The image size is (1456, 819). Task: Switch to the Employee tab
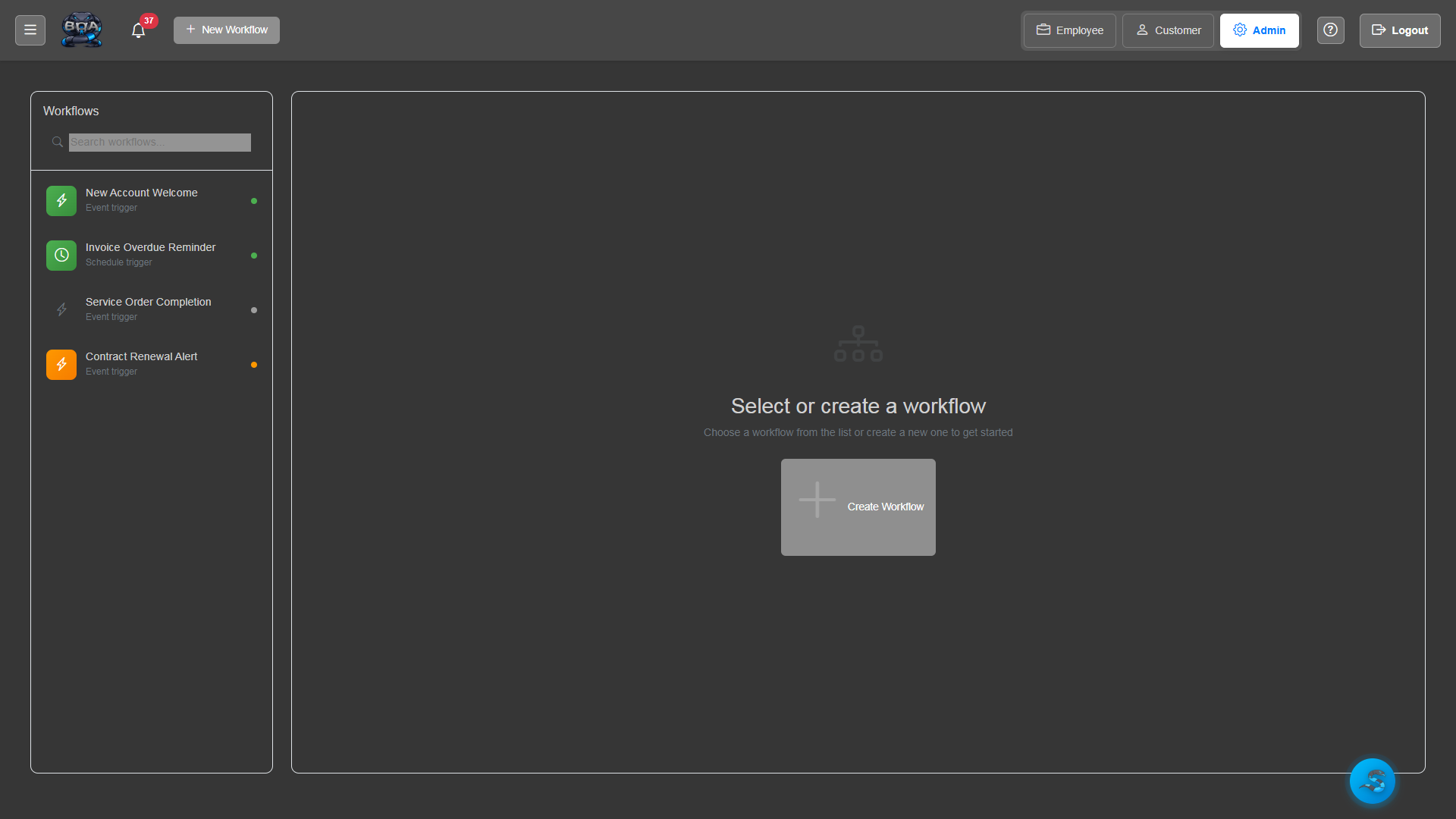coord(1068,30)
